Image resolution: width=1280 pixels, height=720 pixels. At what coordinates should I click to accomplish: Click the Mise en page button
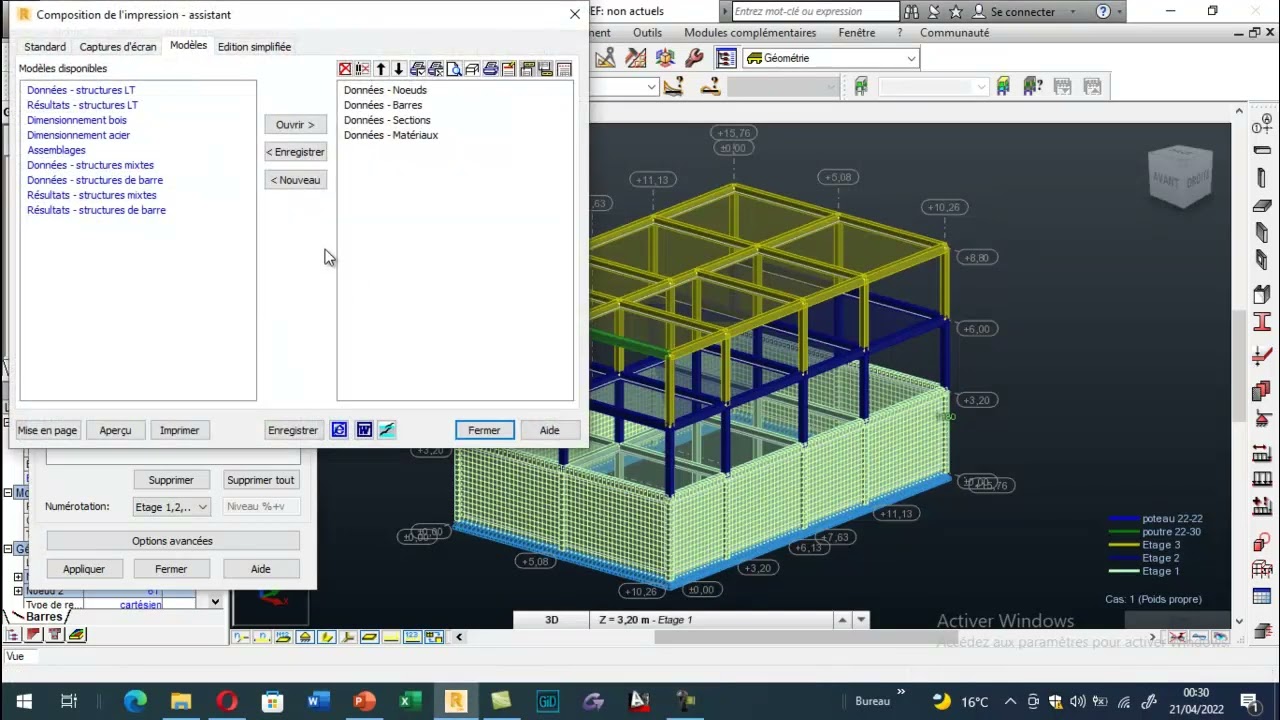[47, 430]
